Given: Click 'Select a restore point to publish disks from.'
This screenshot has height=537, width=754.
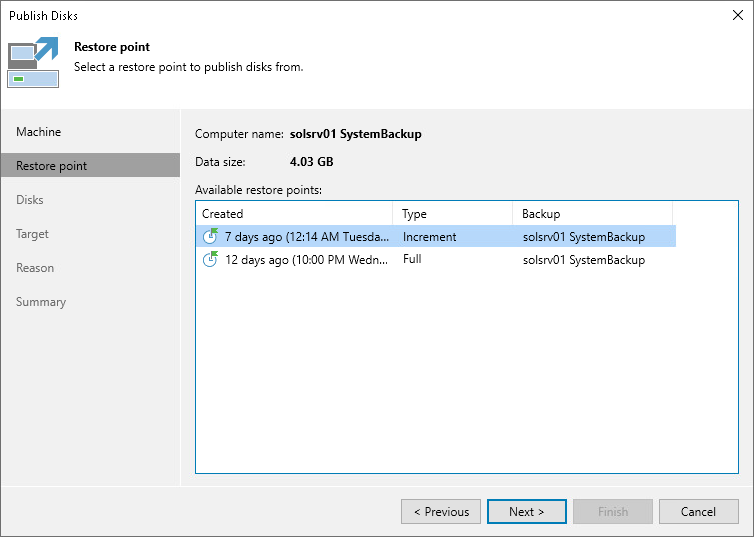Looking at the screenshot, I should [188, 67].
